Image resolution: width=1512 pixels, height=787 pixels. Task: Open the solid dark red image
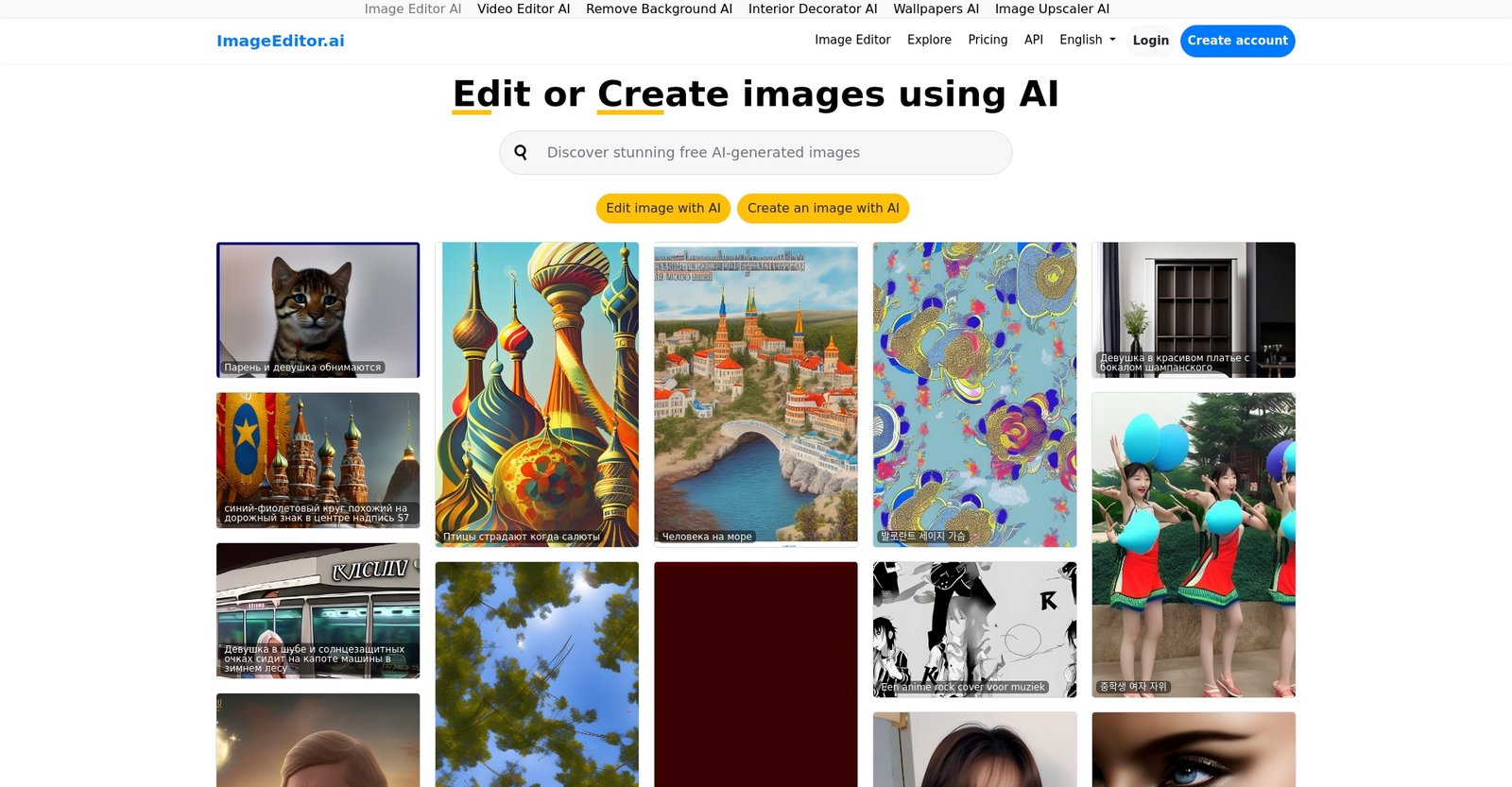pos(756,675)
